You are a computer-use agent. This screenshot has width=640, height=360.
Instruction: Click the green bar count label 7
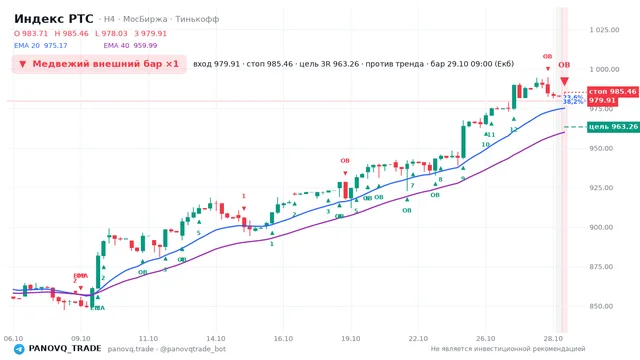412,186
